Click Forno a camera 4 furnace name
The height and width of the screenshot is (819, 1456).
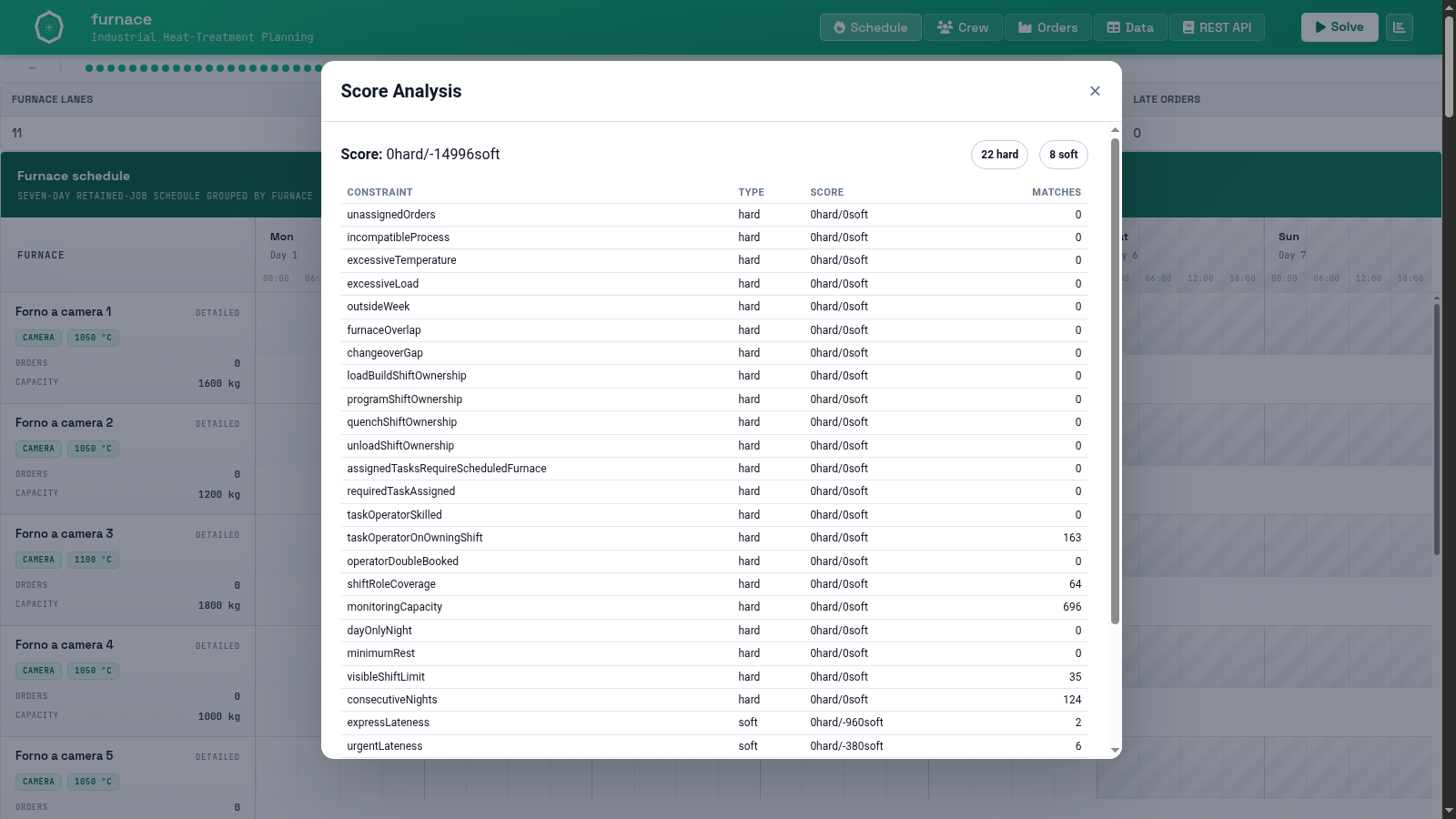[65, 644]
